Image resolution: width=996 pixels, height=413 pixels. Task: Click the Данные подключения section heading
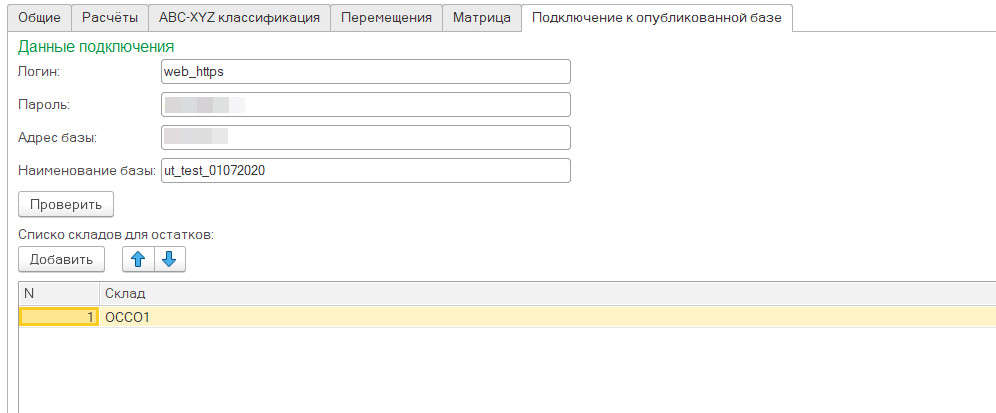coord(96,46)
